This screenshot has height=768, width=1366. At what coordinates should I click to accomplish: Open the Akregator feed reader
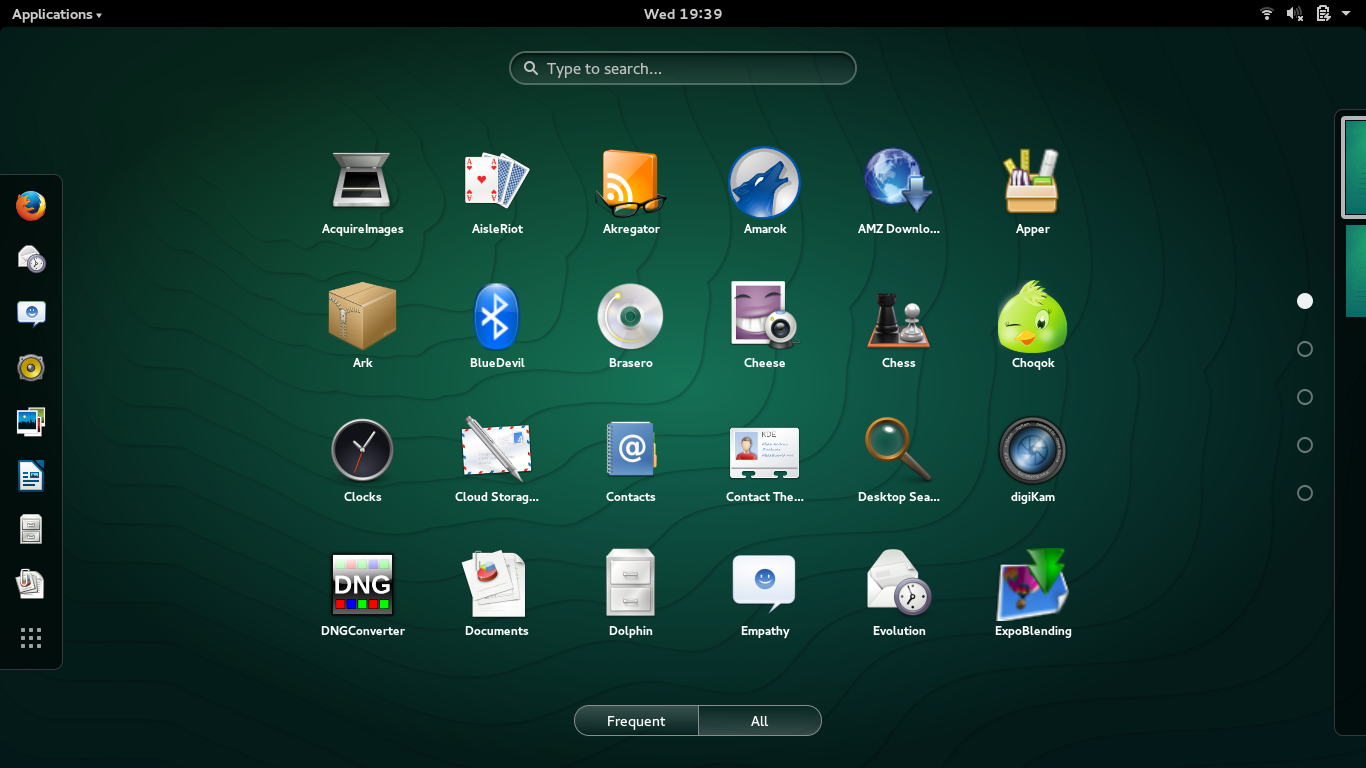pos(630,184)
